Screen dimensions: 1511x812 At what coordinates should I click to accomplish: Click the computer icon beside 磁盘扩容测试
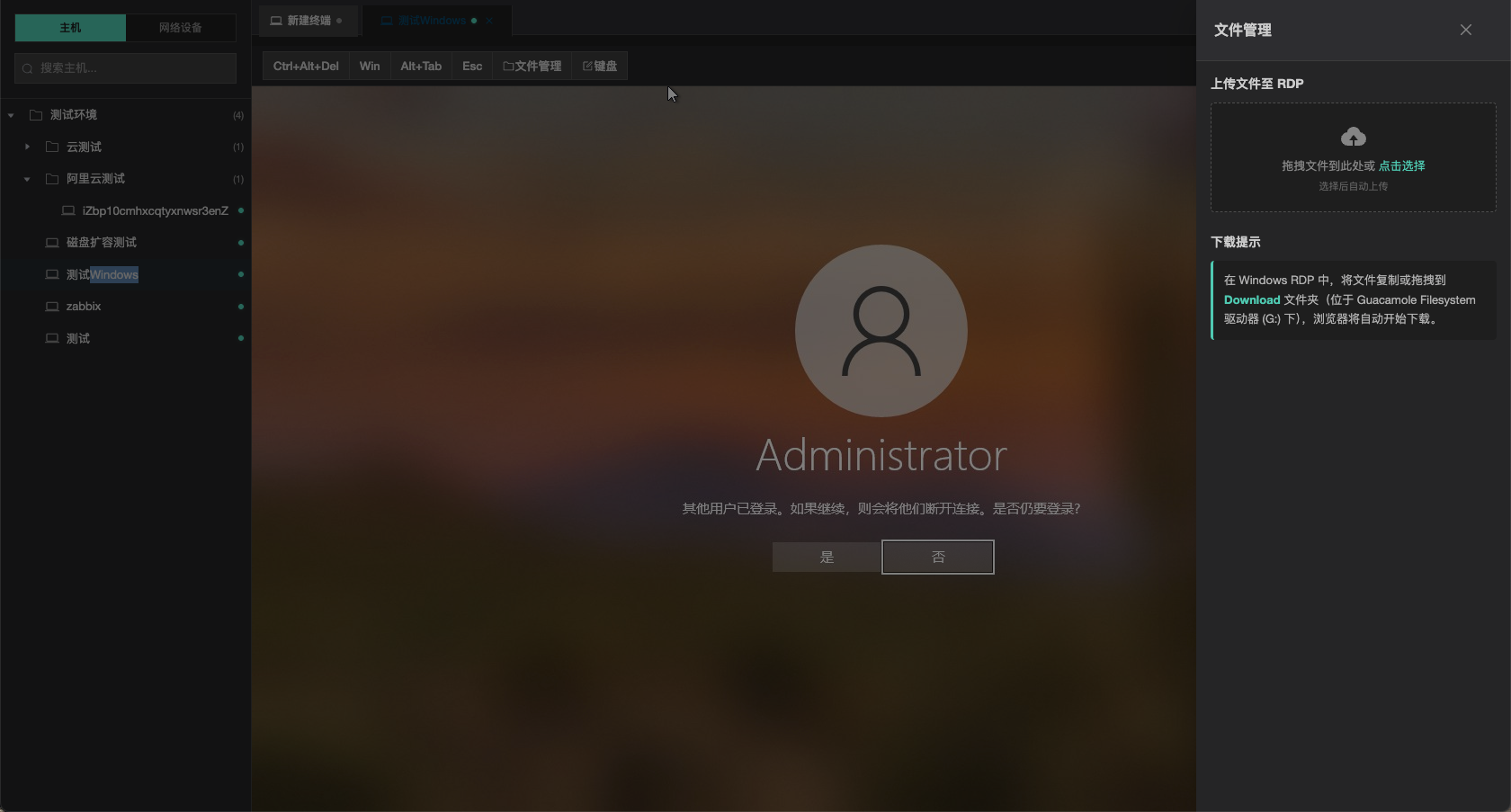(x=52, y=243)
